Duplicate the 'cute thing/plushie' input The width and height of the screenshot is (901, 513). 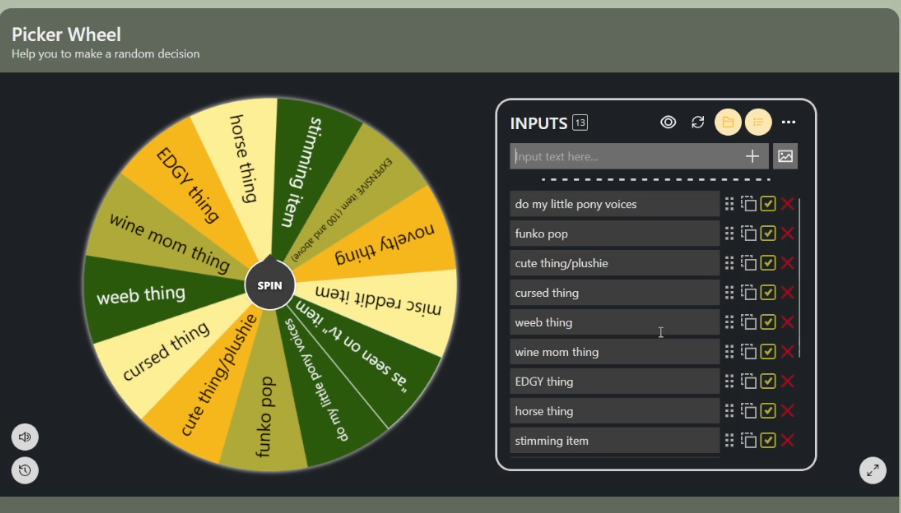point(748,263)
